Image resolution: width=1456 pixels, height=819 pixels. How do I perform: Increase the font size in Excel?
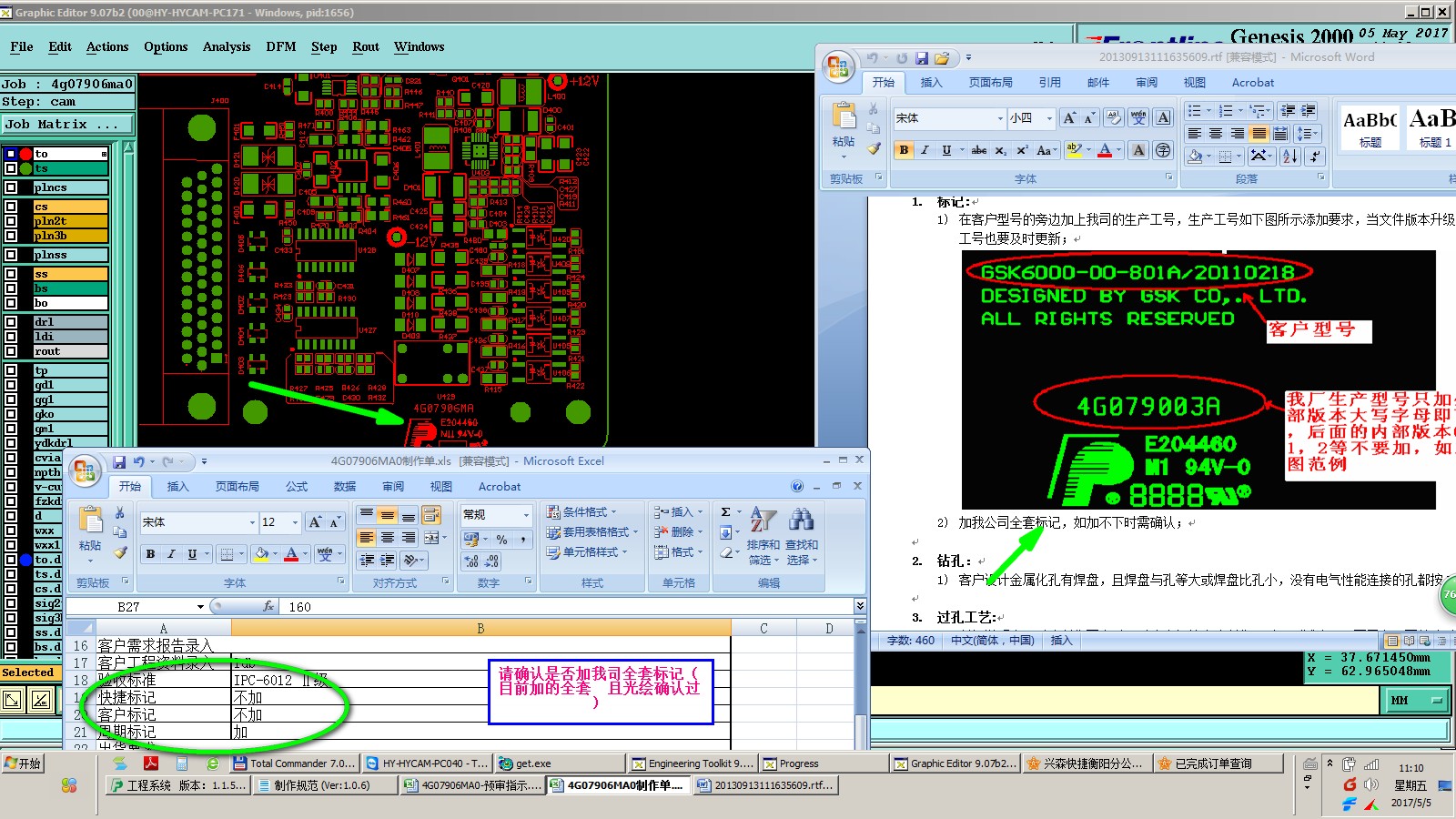(x=315, y=522)
